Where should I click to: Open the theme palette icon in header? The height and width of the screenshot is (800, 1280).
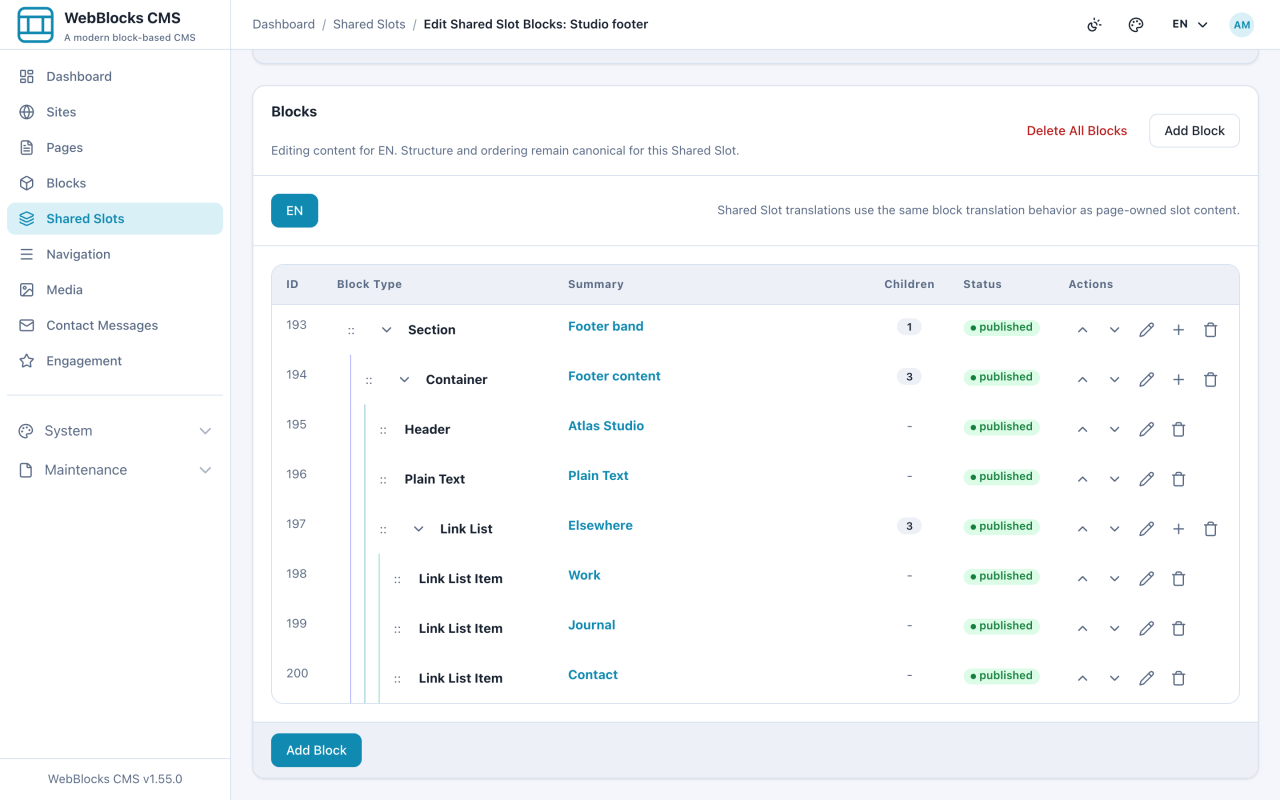pos(1136,25)
